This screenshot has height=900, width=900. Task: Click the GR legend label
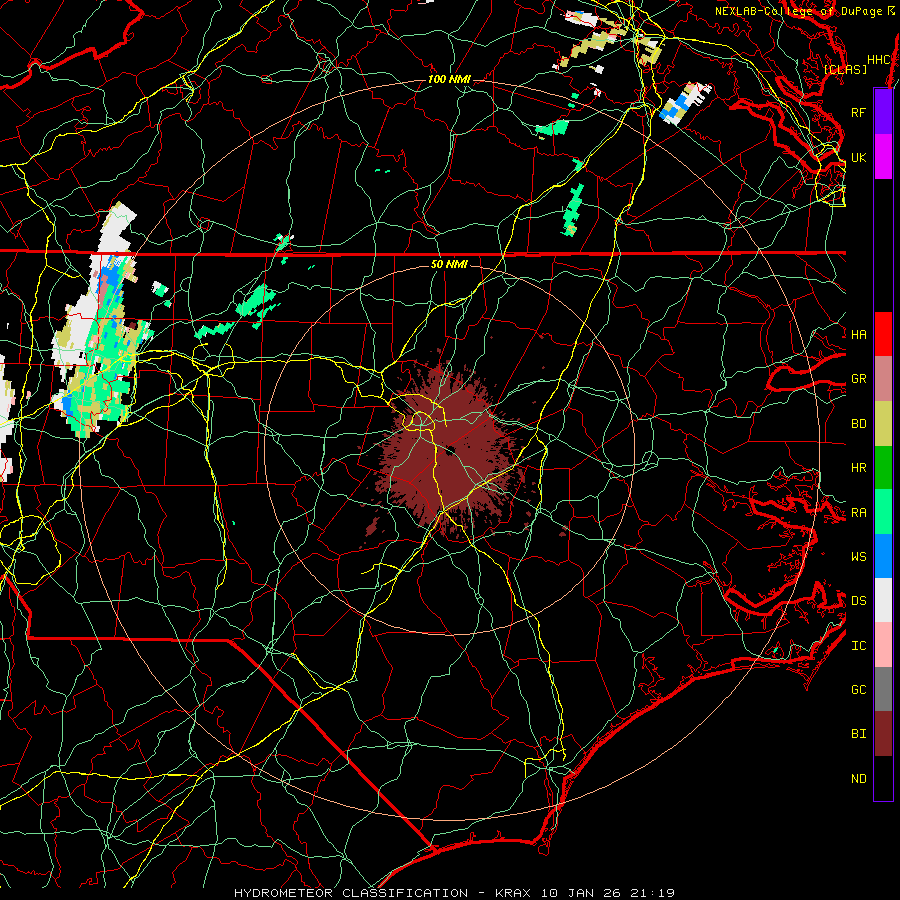(858, 379)
